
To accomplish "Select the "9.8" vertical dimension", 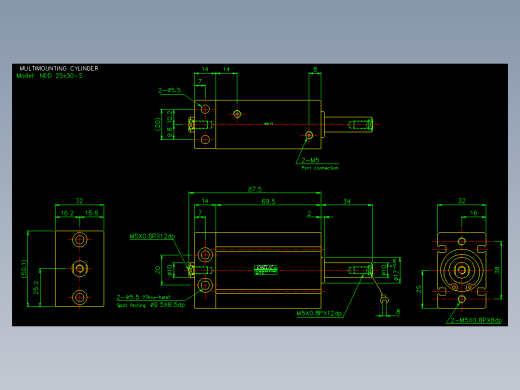I will point(170,132).
